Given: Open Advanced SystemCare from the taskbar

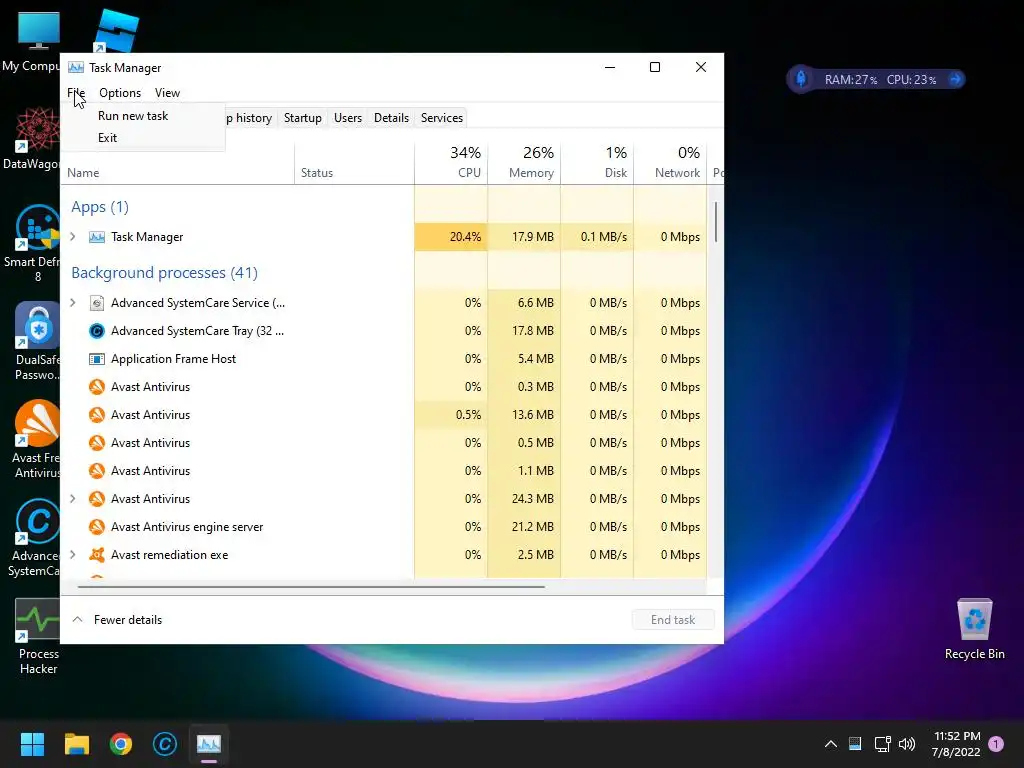Looking at the screenshot, I should [165, 744].
